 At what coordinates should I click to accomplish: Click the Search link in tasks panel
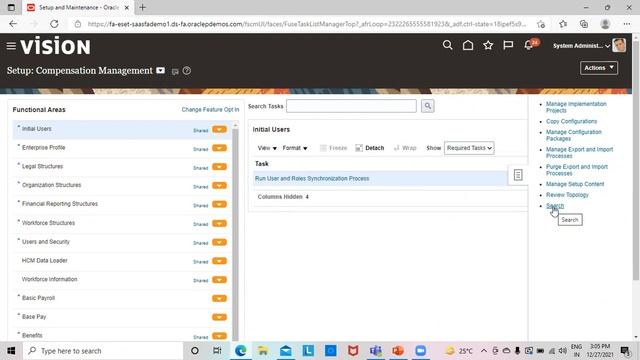point(555,206)
